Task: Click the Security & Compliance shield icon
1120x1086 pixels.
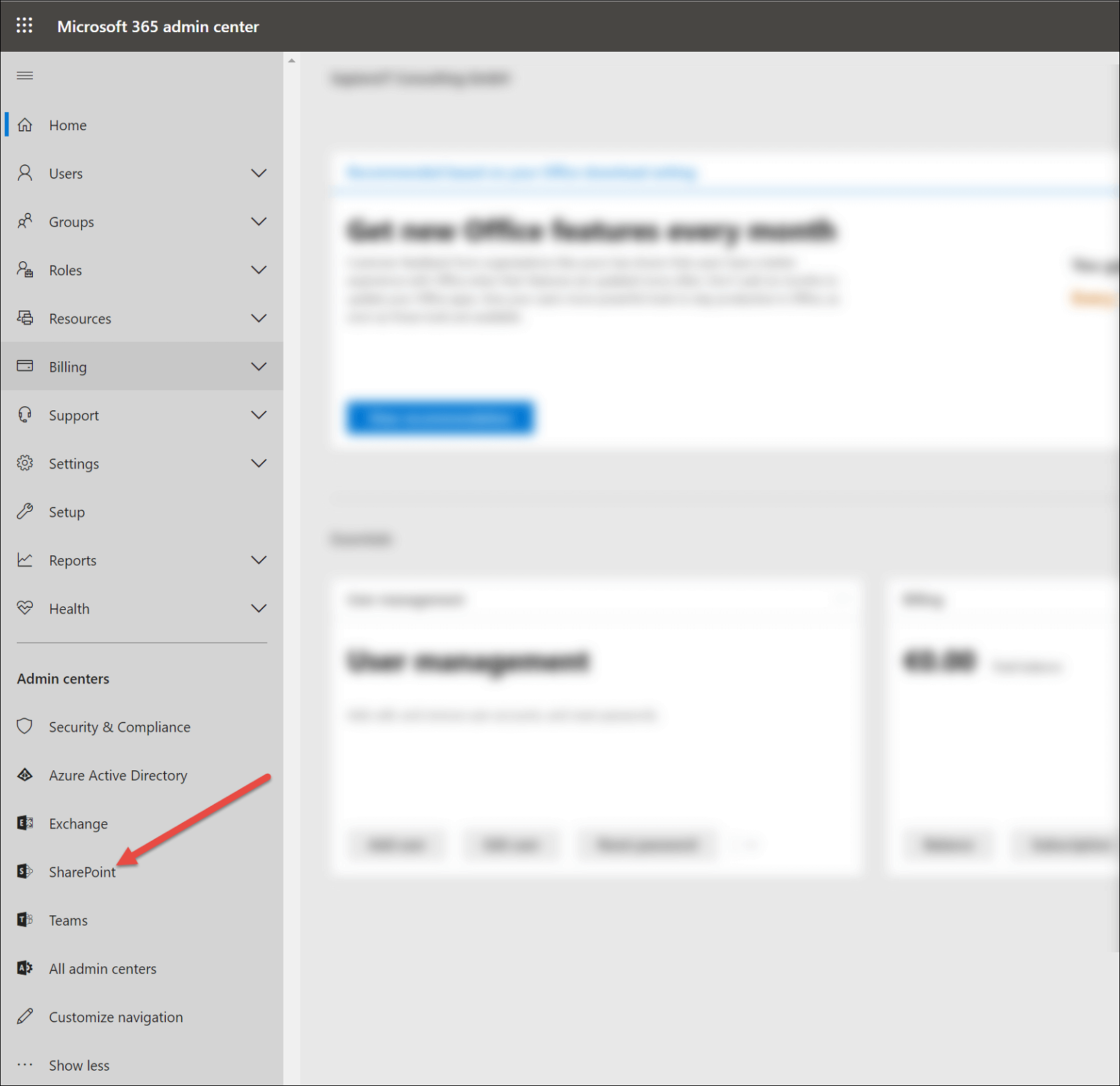Action: 25,726
